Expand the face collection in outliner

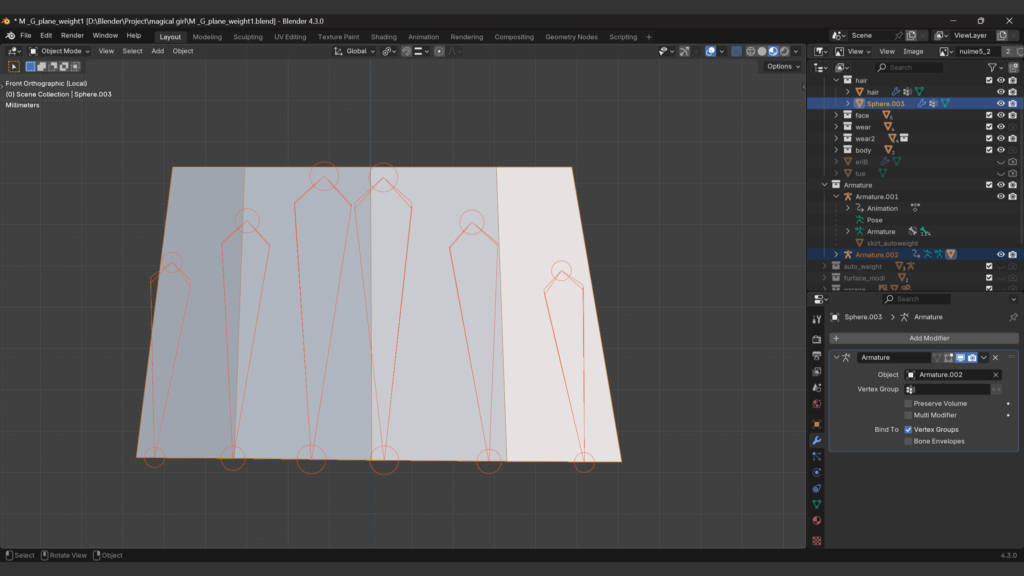pyautogui.click(x=837, y=115)
